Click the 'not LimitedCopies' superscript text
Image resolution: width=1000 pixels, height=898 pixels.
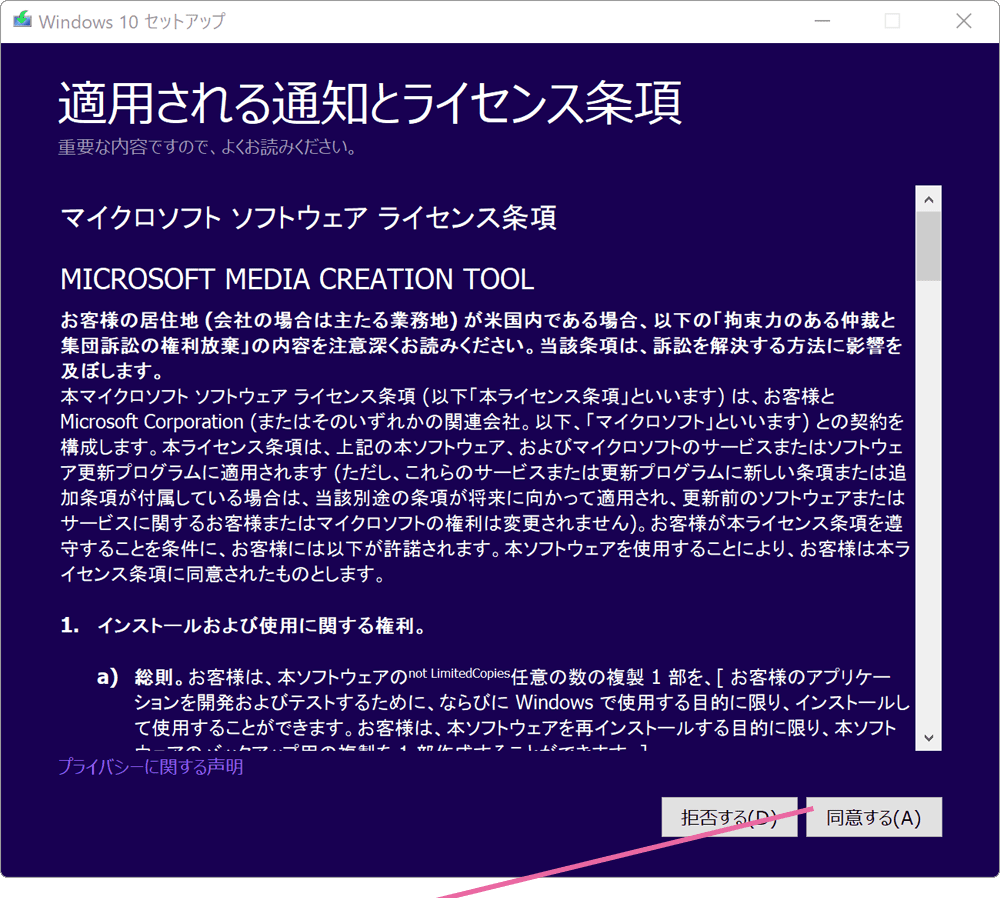tap(459, 674)
